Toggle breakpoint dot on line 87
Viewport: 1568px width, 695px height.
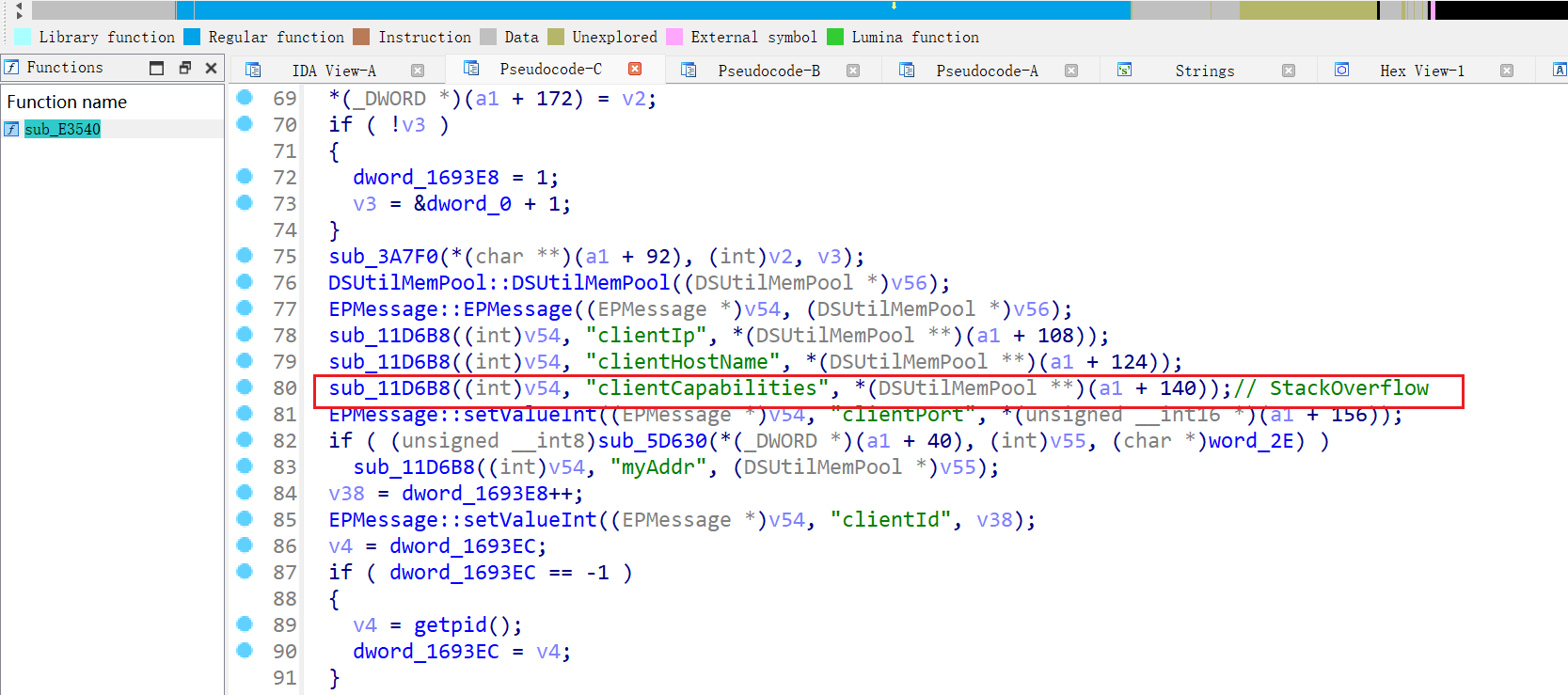coord(245,571)
